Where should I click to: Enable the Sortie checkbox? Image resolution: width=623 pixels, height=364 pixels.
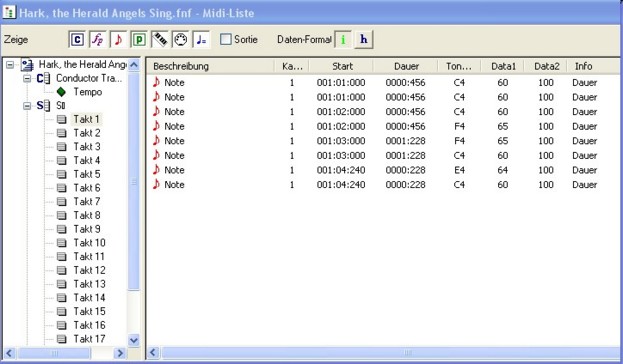coord(226,39)
